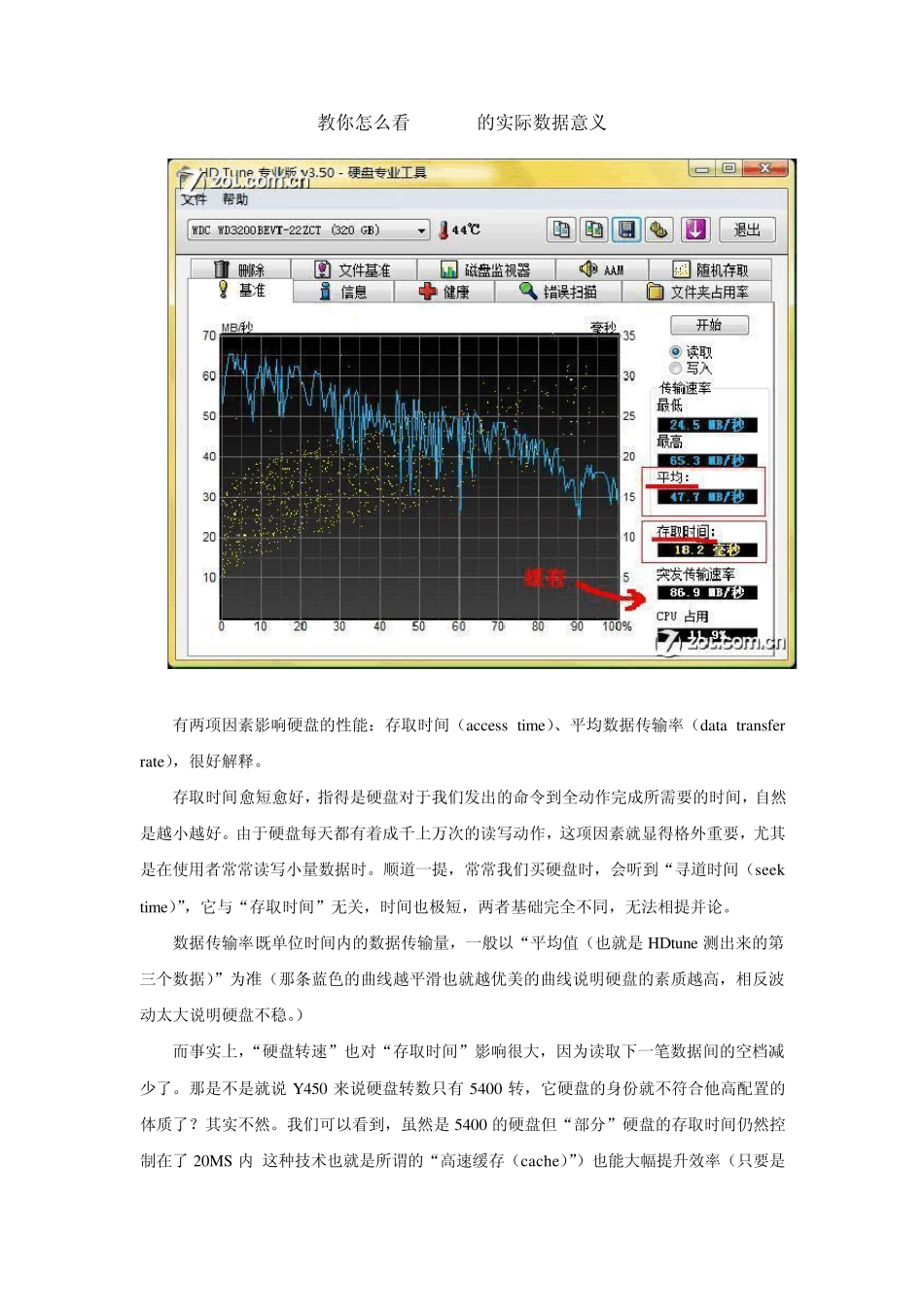The width and height of the screenshot is (924, 1307).
Task: Click the red cross icon on 健康 tab
Action: 427,292
